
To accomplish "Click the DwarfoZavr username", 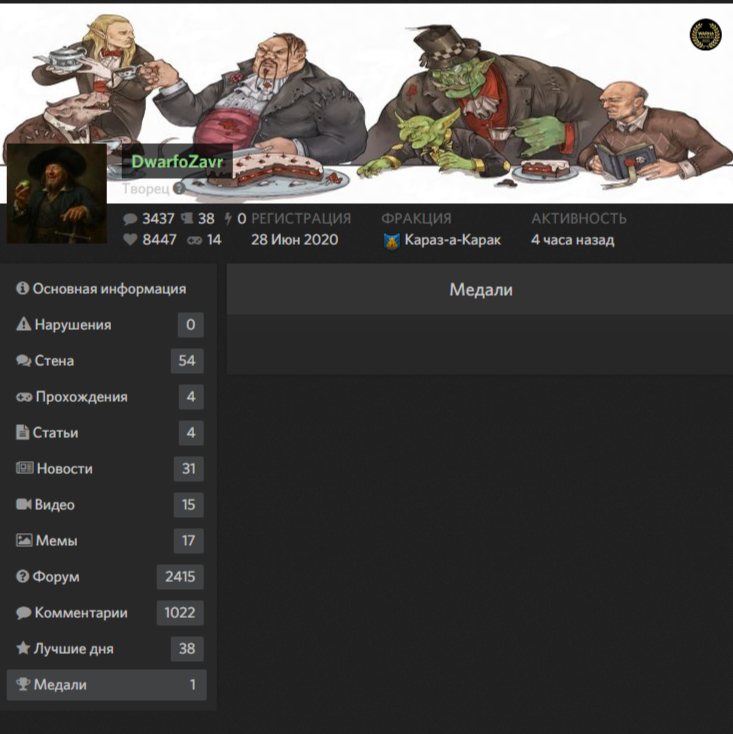I will (x=177, y=161).
